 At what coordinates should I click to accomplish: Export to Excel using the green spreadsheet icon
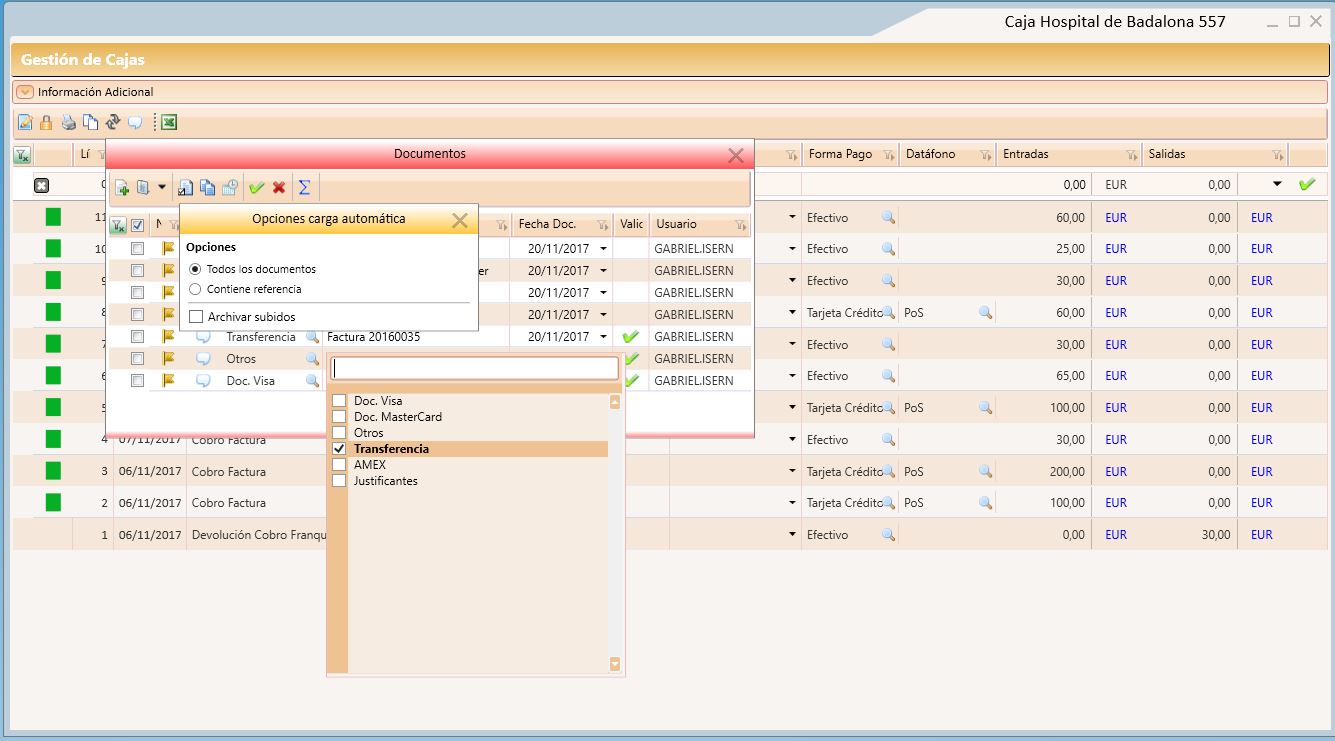point(170,123)
